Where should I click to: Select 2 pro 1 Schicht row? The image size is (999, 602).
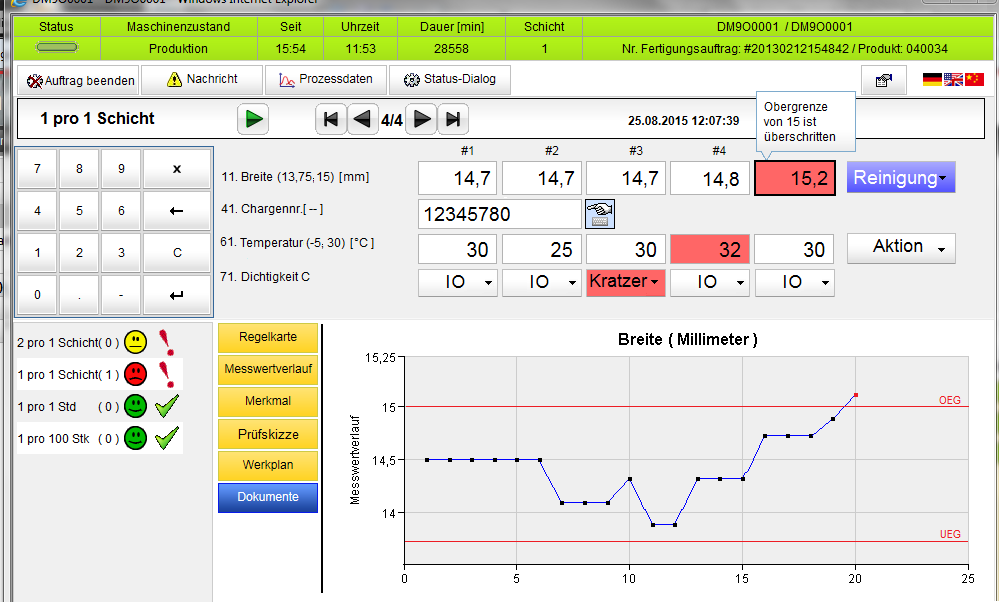(99, 343)
